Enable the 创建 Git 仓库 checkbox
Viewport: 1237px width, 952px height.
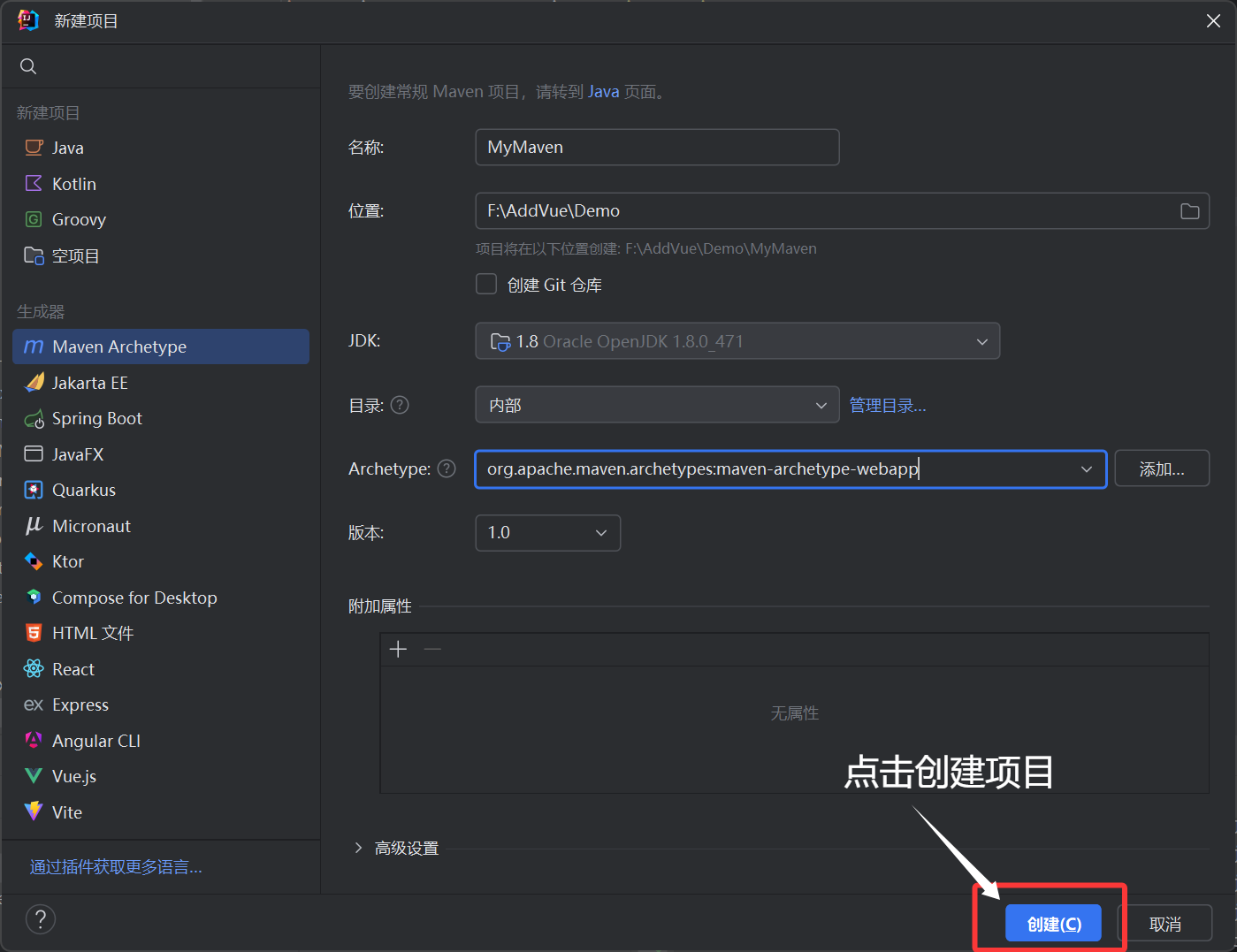coord(486,285)
